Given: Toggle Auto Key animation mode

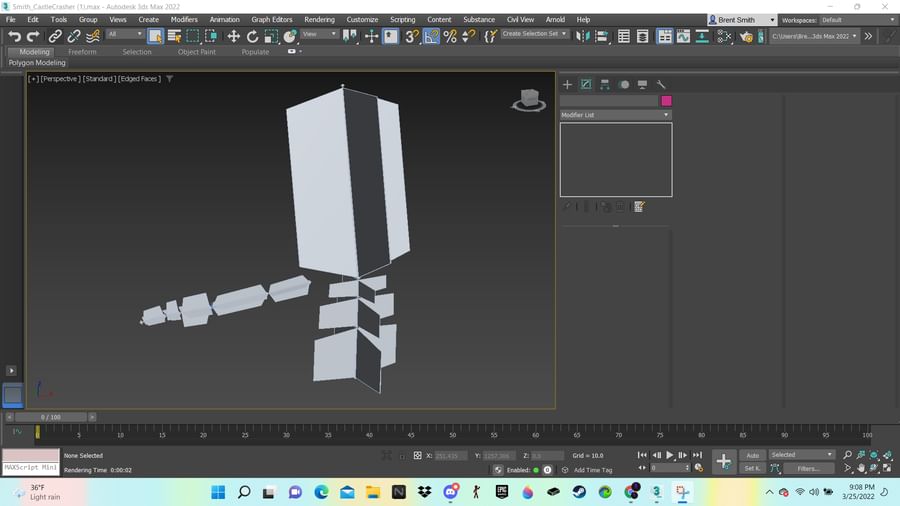Looking at the screenshot, I should (752, 455).
